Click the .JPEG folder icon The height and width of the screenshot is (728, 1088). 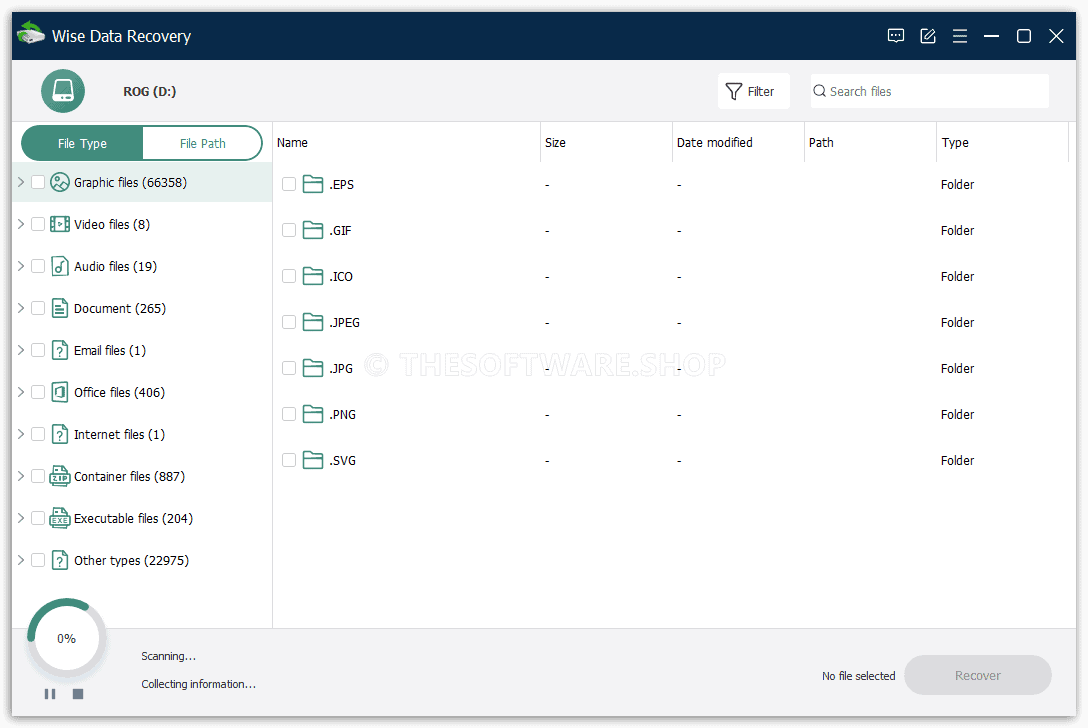pos(313,322)
